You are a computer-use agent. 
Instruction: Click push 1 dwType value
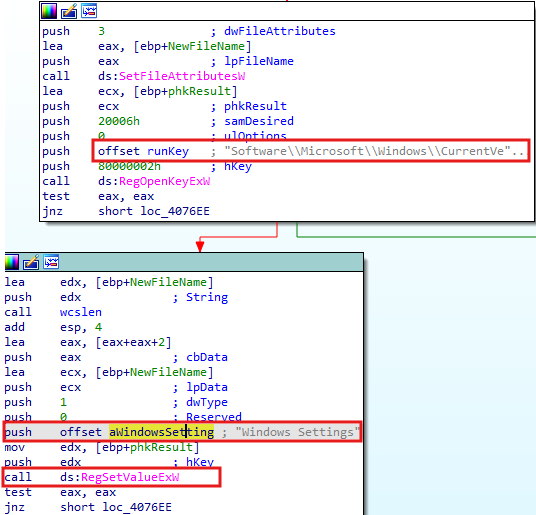63,402
